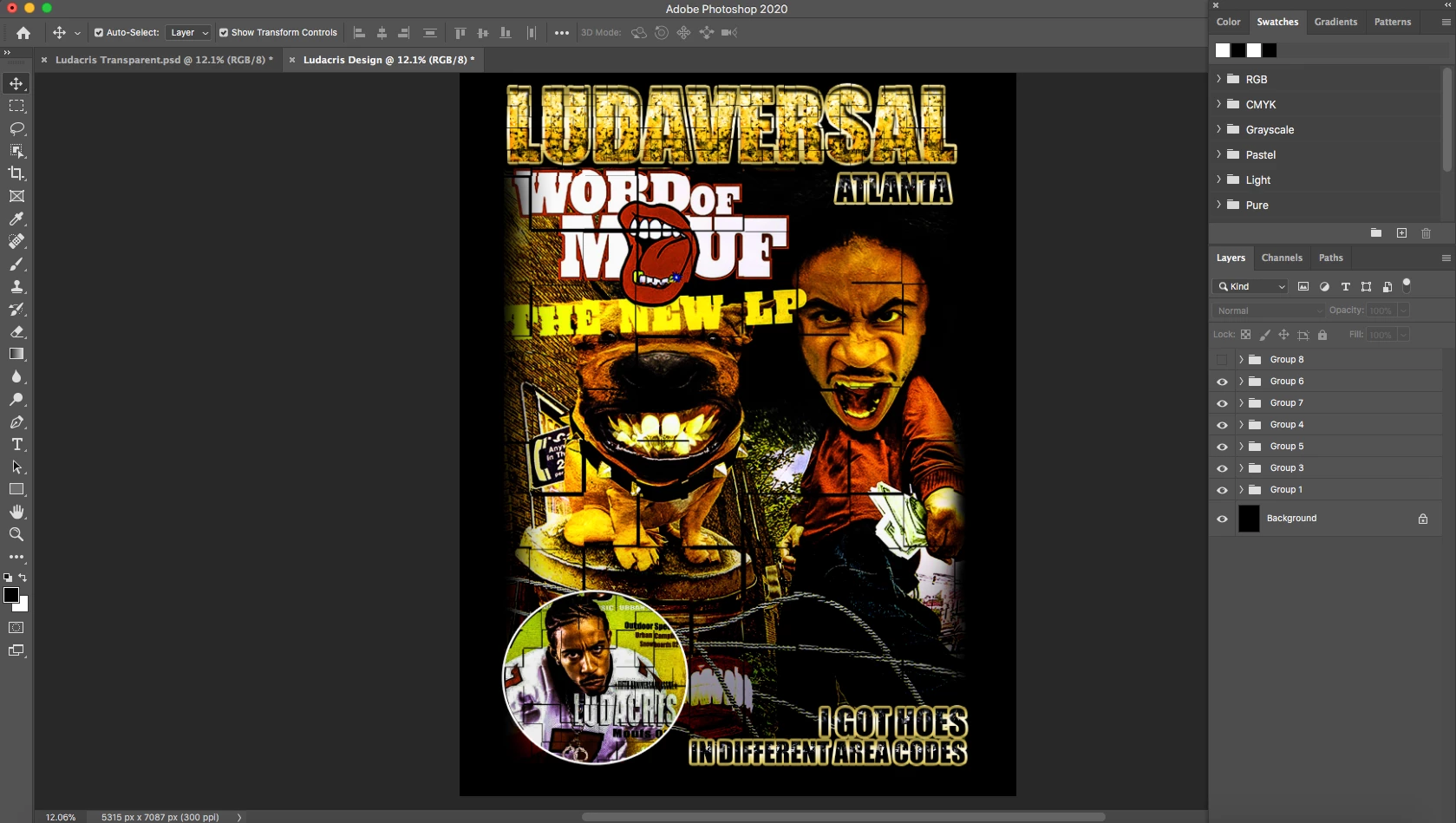Switch to the Paths tab
The height and width of the screenshot is (823, 1456).
[1330, 258]
